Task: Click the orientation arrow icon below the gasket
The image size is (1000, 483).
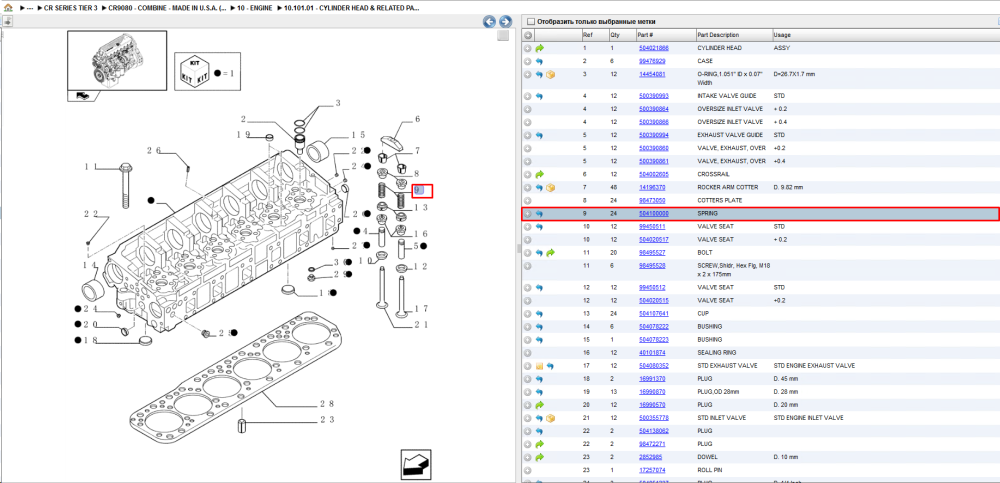Action: pyautogui.click(x=416, y=464)
